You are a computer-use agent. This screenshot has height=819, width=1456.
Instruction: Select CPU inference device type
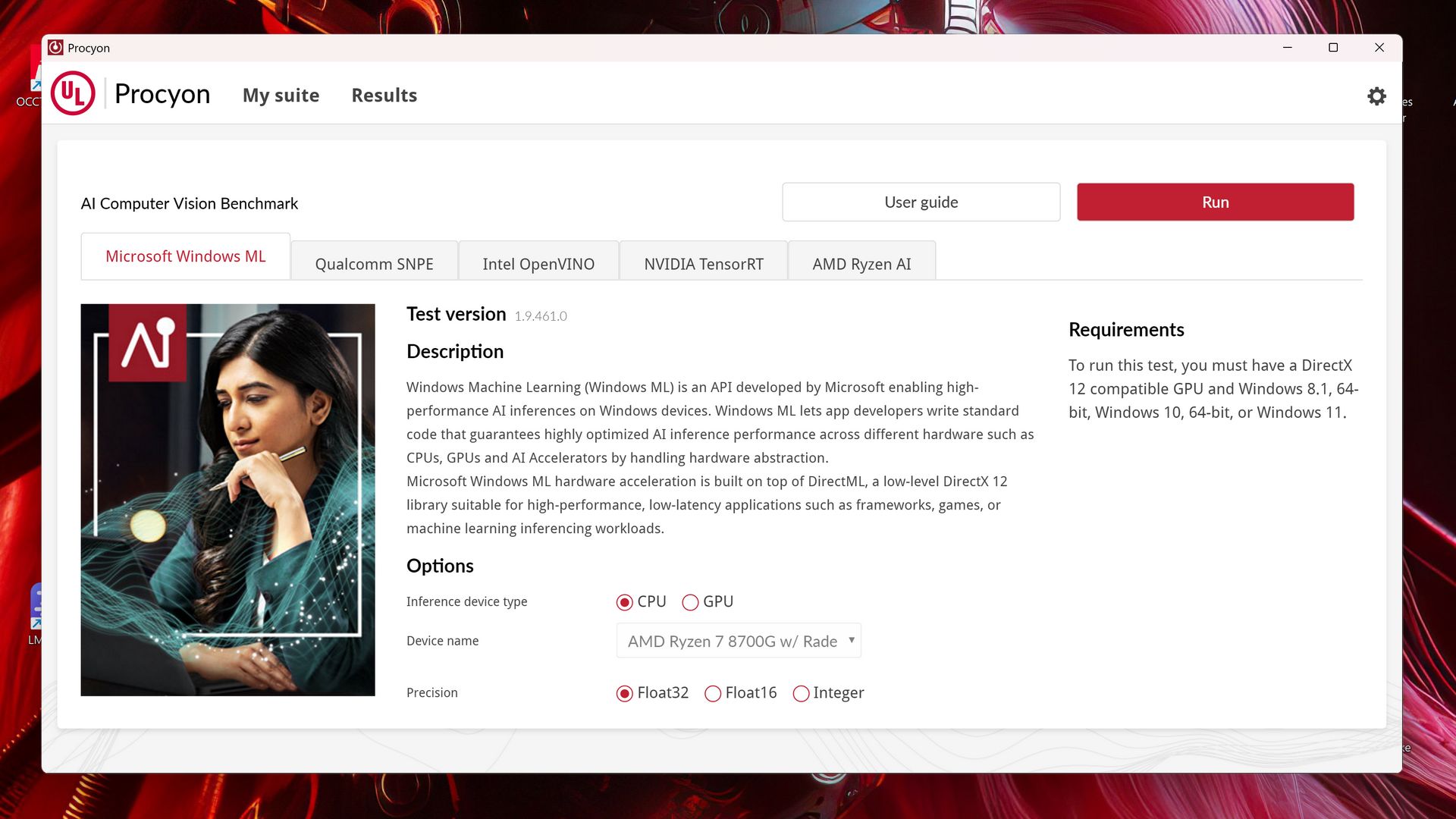[625, 602]
